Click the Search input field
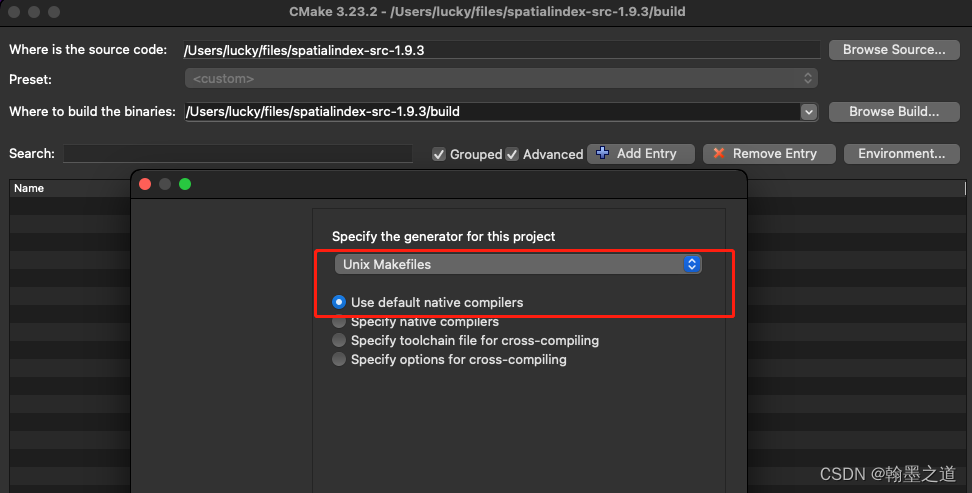Viewport: 972px width, 493px height. pyautogui.click(x=238, y=154)
